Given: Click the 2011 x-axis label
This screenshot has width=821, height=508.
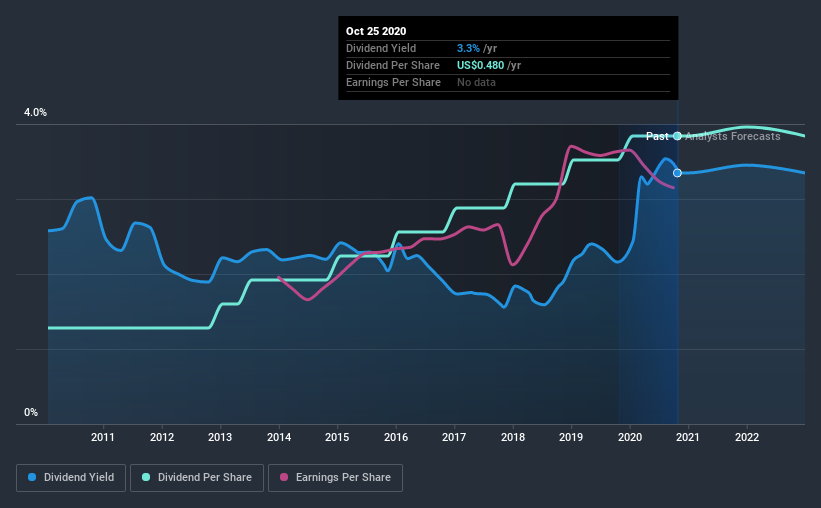Looking at the screenshot, I should (x=103, y=437).
